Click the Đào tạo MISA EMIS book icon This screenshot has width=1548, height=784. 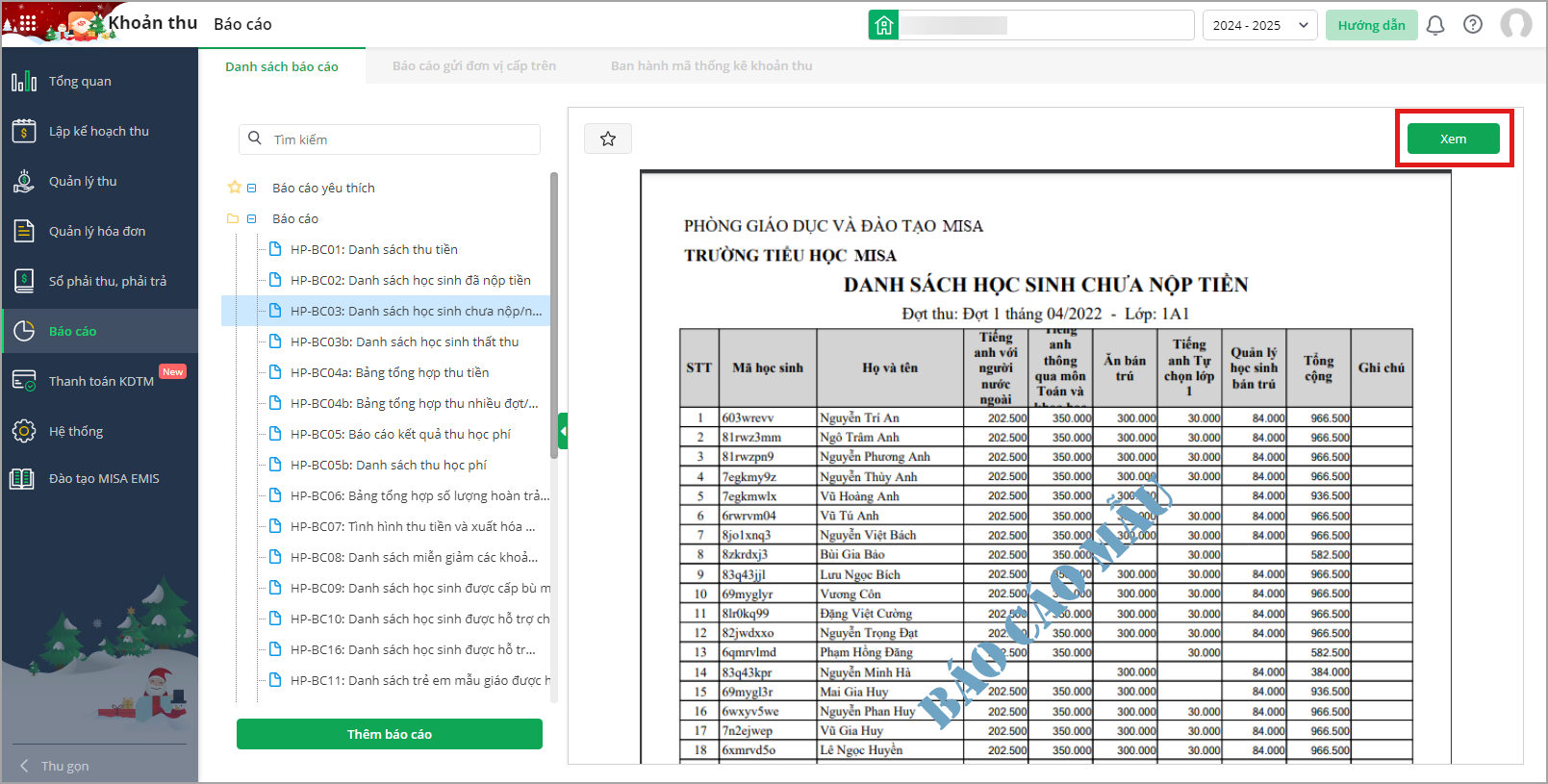(x=22, y=478)
